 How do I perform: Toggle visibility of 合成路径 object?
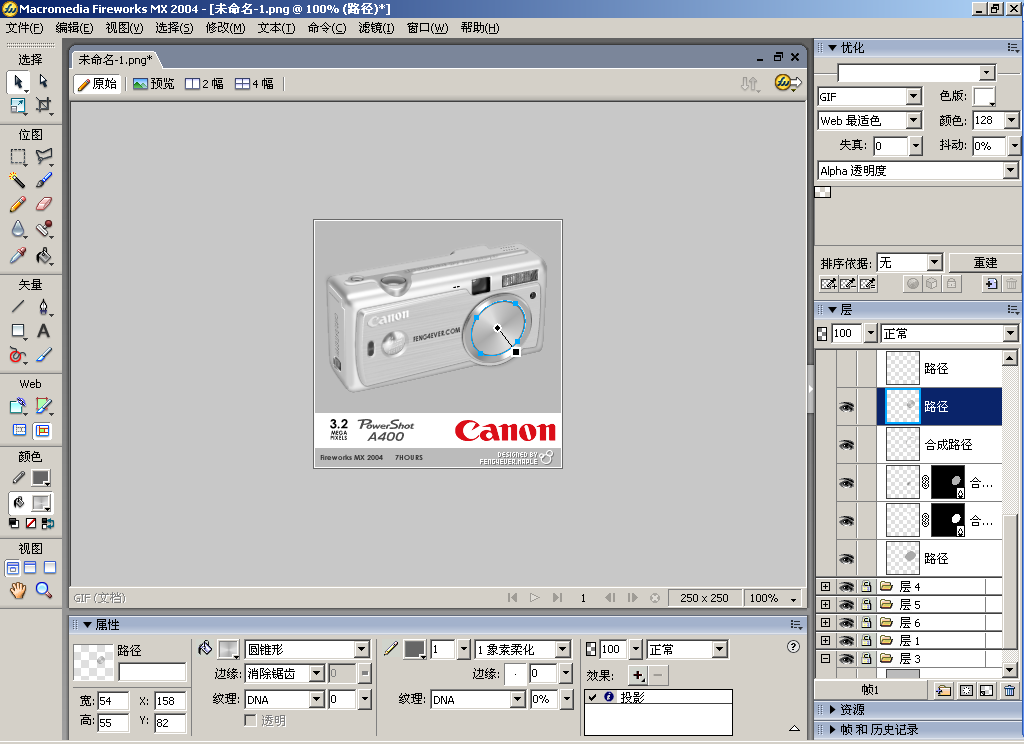click(x=846, y=445)
